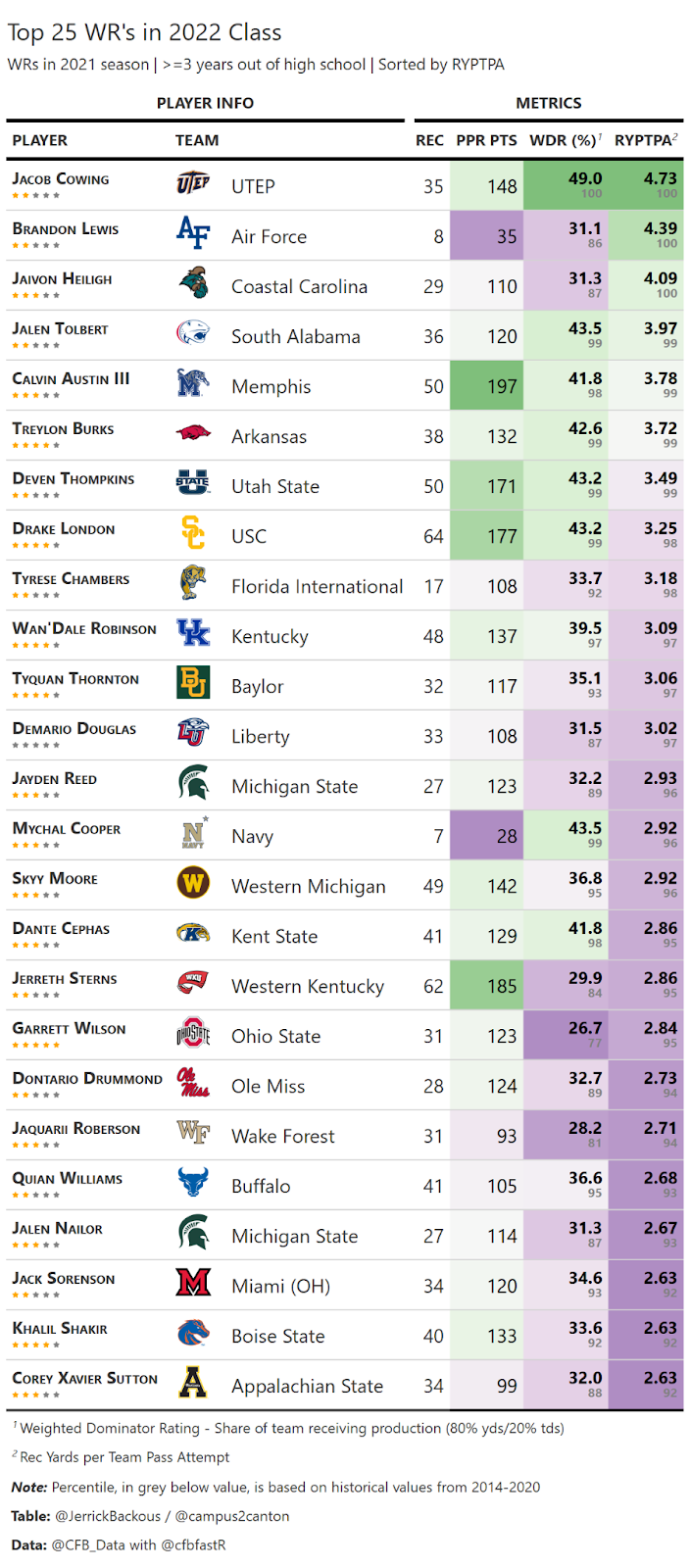
Task: Open Jacob Cowing's player name
Action: (61, 179)
